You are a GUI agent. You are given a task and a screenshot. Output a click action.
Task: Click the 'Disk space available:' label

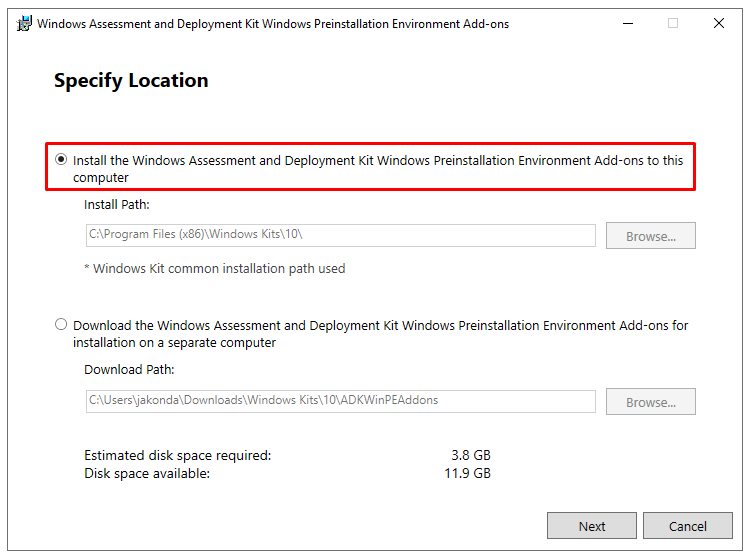[147, 473]
